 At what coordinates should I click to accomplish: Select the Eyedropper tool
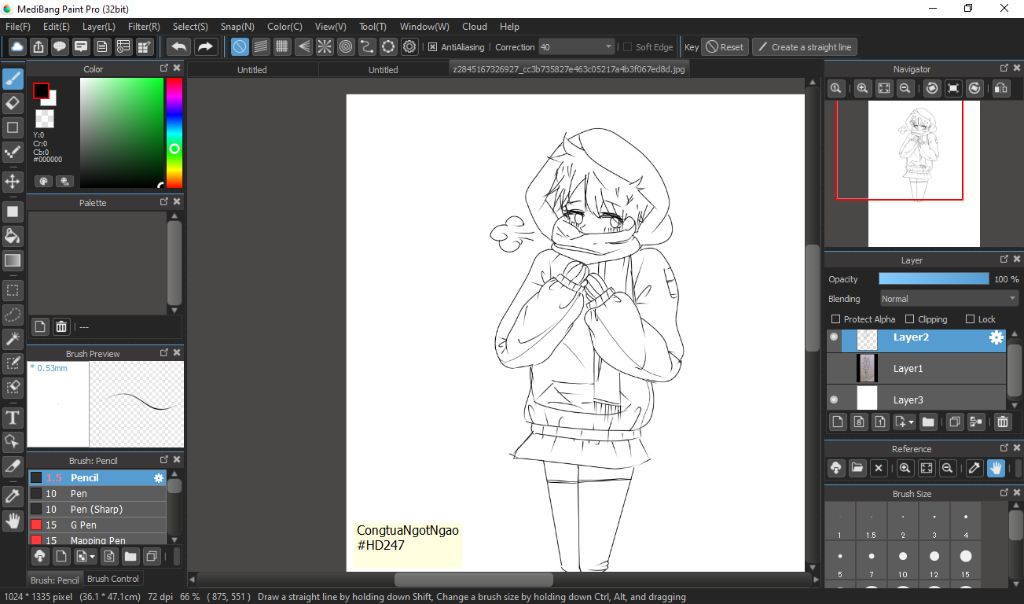(x=12, y=496)
